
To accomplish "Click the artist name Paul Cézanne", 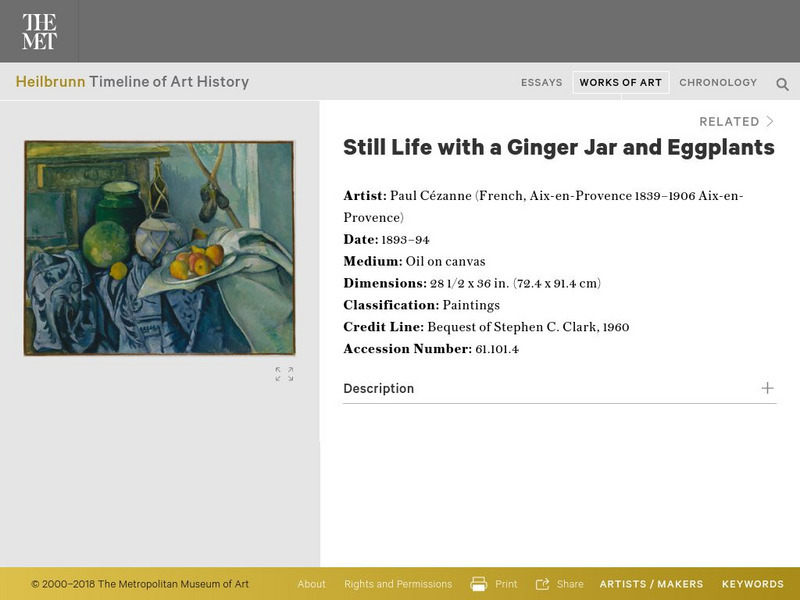I will click(x=431, y=196).
